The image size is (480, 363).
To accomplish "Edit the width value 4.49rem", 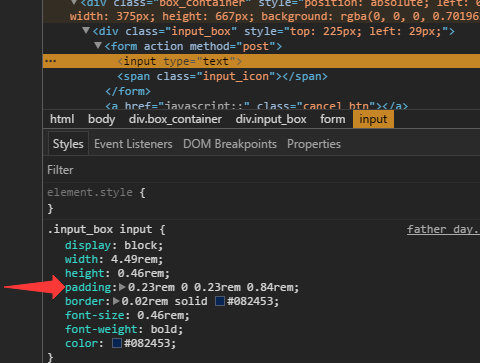I will click(135, 259).
